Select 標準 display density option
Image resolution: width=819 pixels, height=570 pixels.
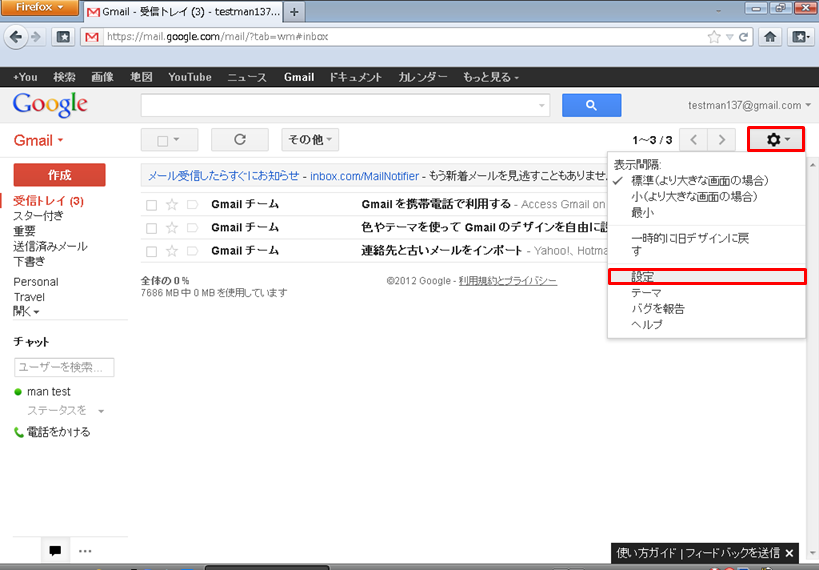699,181
